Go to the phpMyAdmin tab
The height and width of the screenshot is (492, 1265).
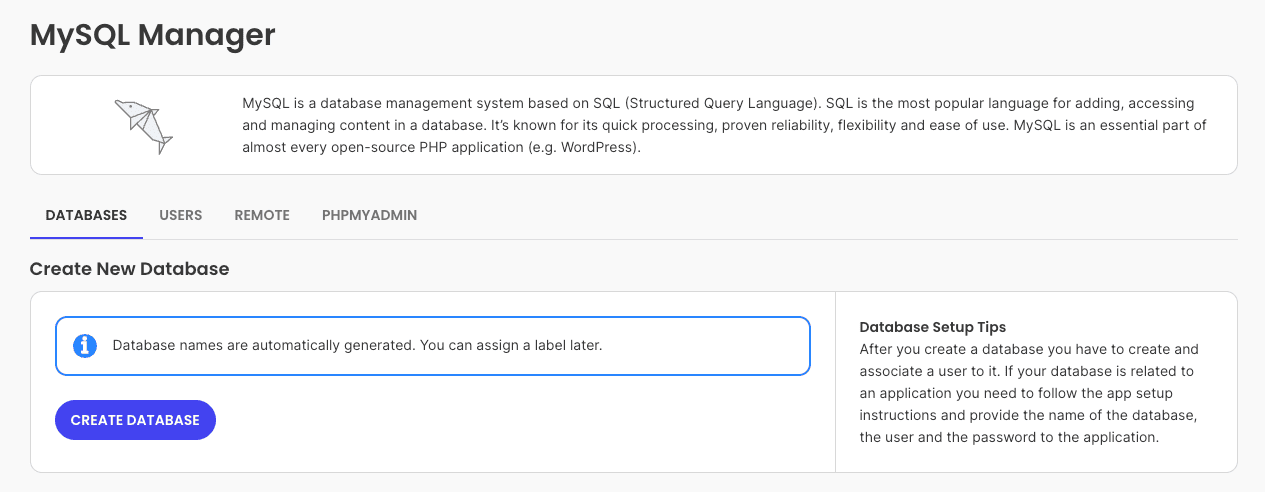pos(370,215)
